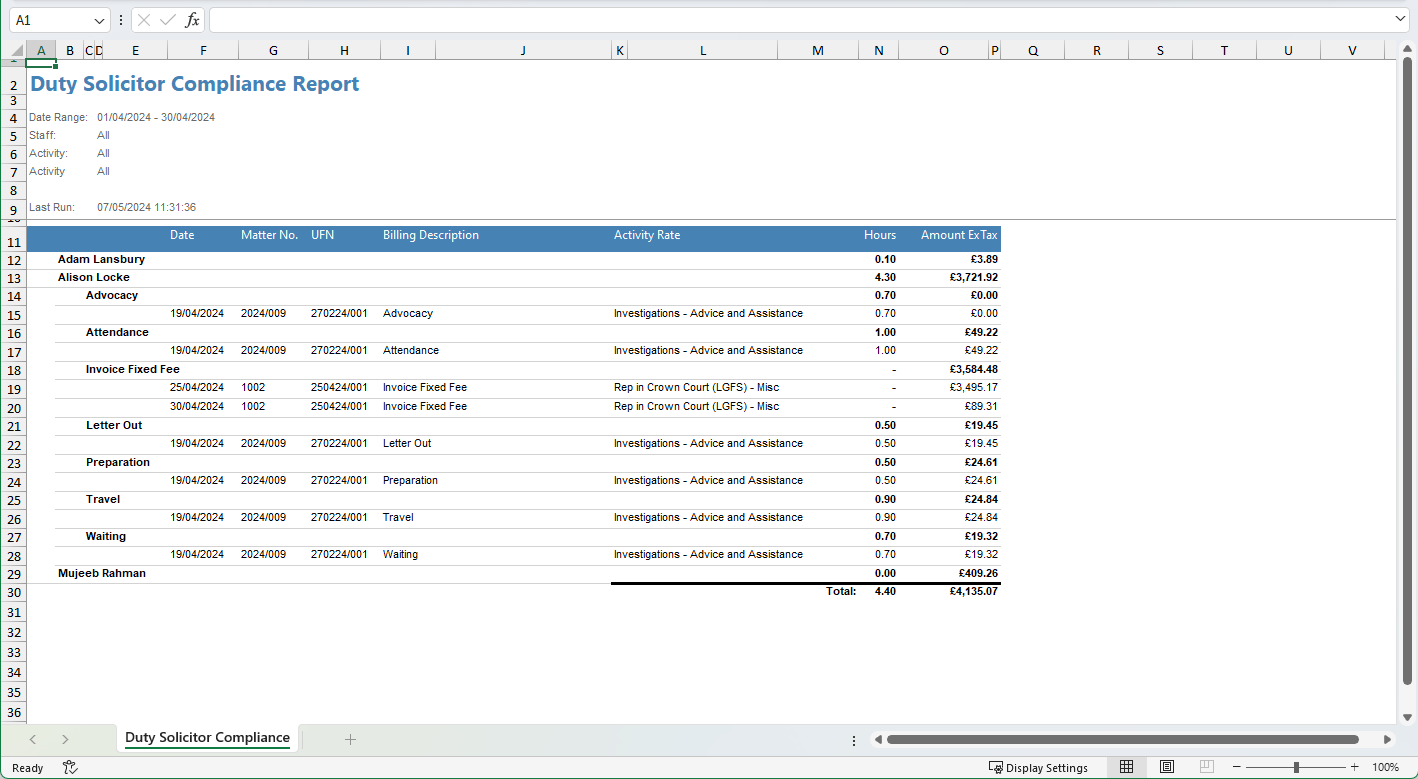Select the Duty Solicitor Compliance sheet tab
This screenshot has height=779, width=1418.
coord(207,738)
